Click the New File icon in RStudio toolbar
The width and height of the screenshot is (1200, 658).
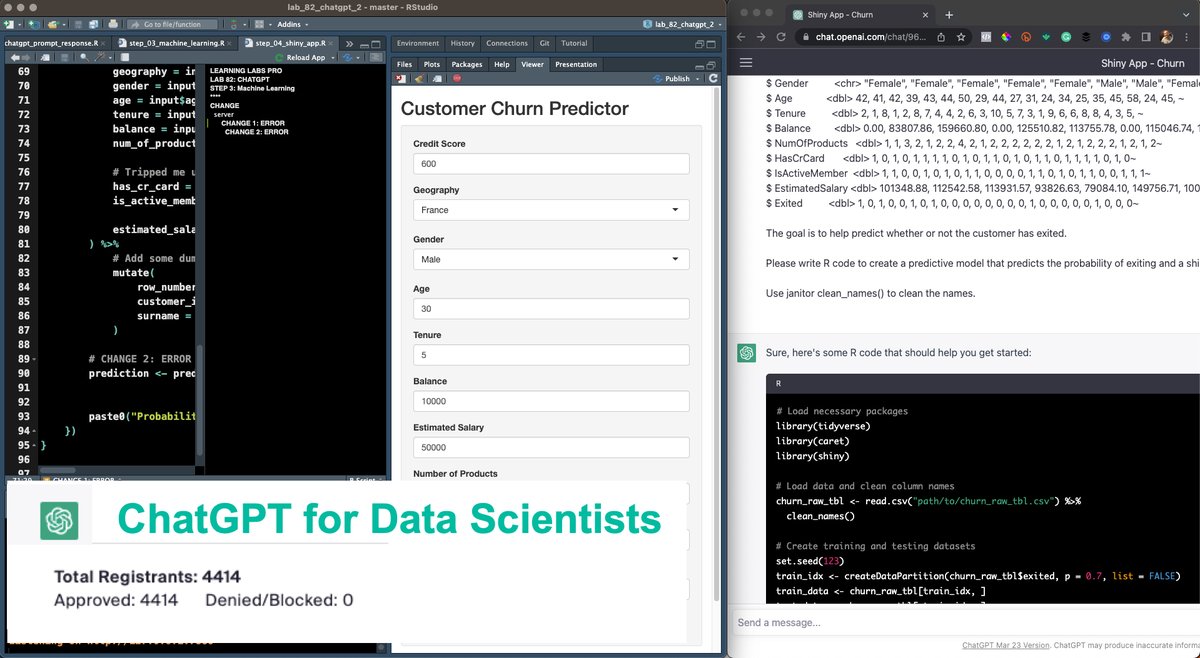9,23
